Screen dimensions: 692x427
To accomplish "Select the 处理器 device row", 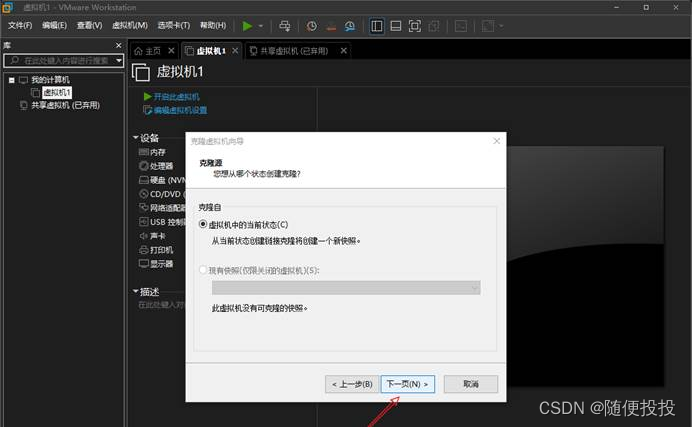I will click(x=156, y=166).
